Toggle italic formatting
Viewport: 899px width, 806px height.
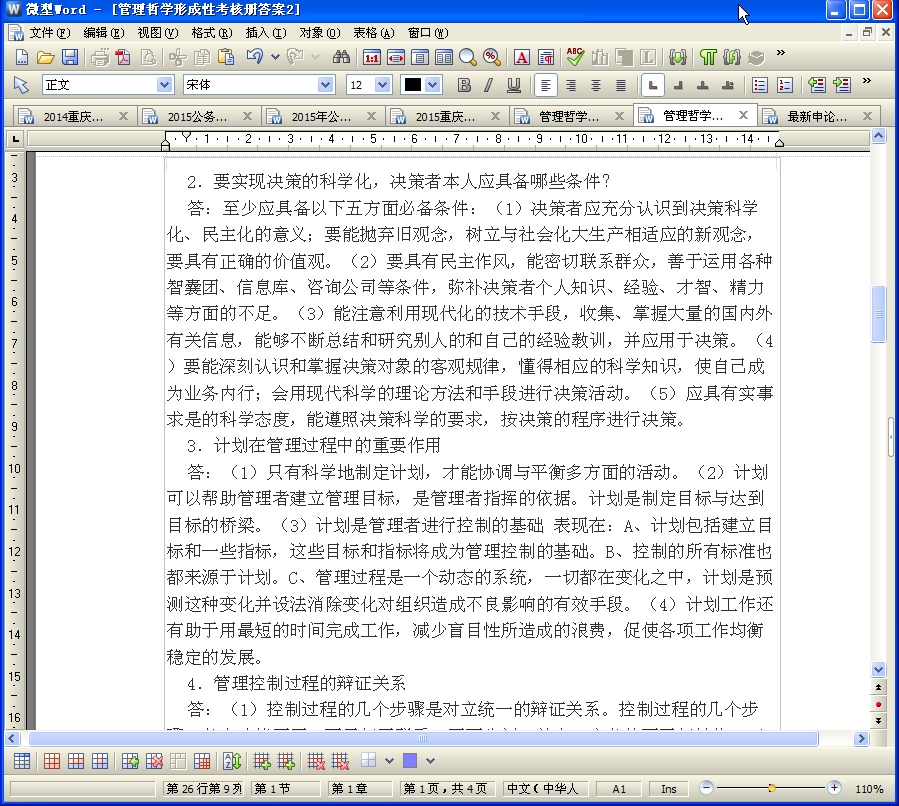(x=488, y=85)
